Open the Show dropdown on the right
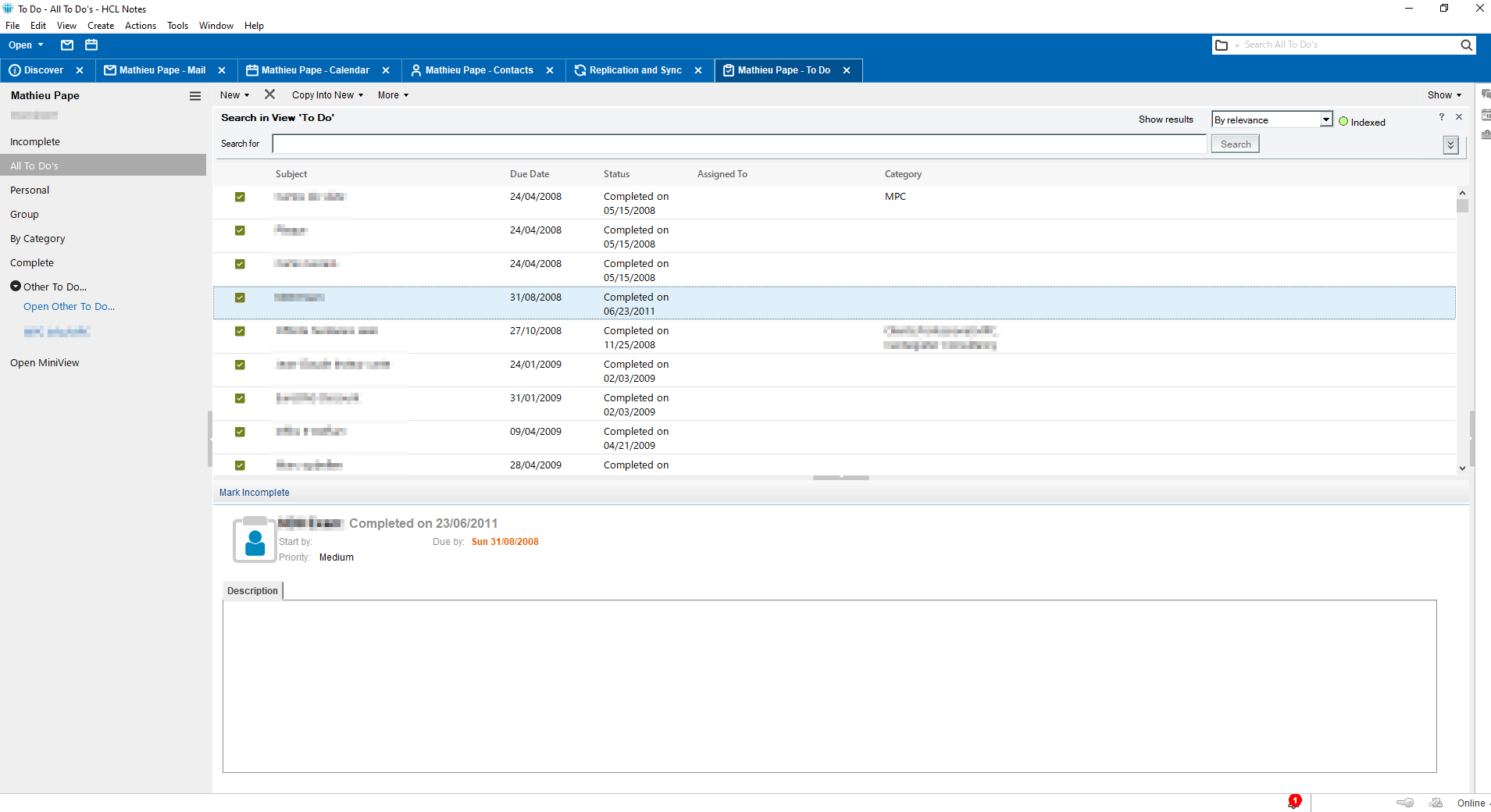 (1444, 95)
